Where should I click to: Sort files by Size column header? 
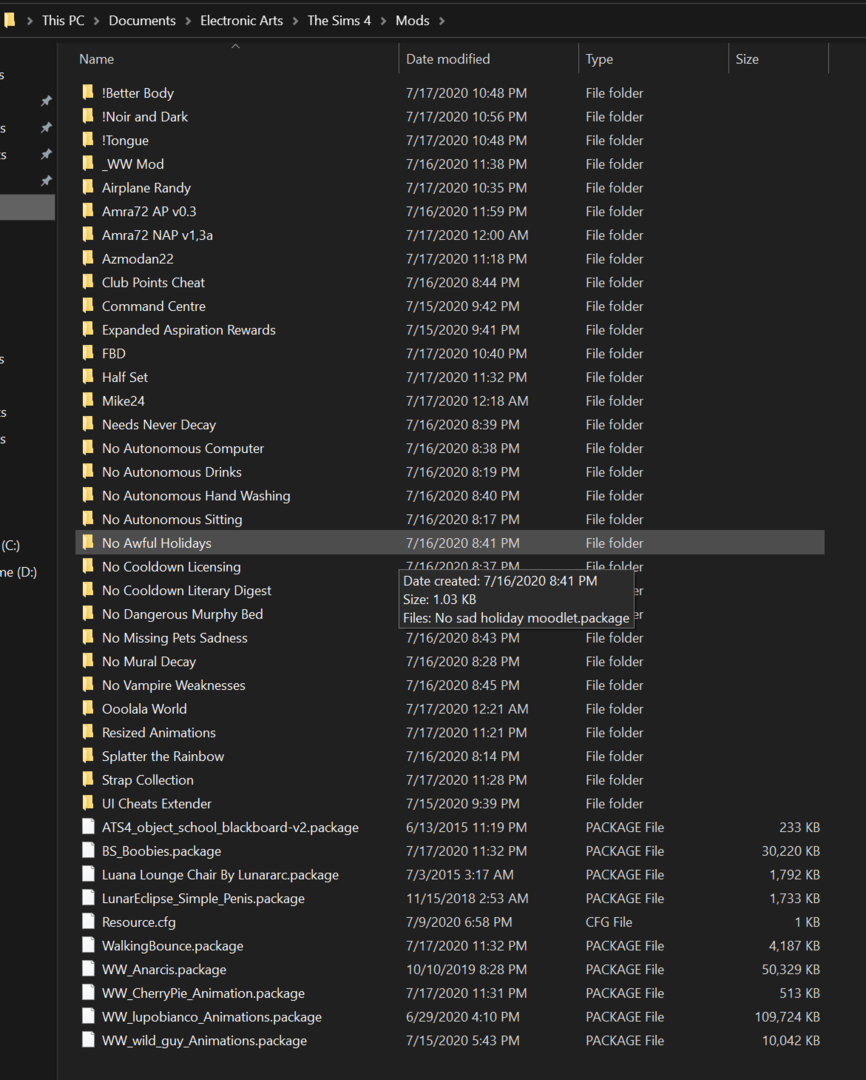coord(778,59)
